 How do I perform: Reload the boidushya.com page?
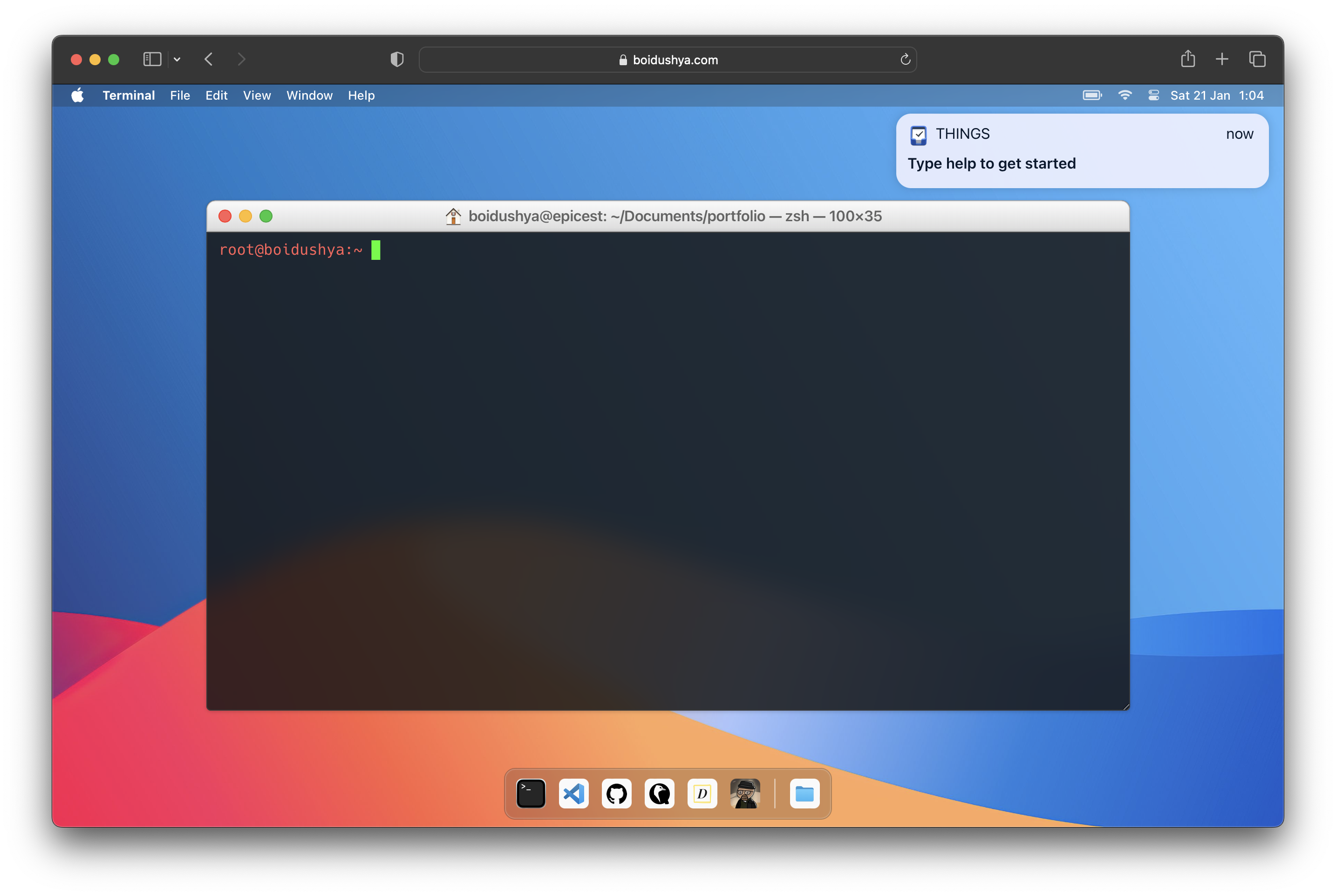[905, 60]
